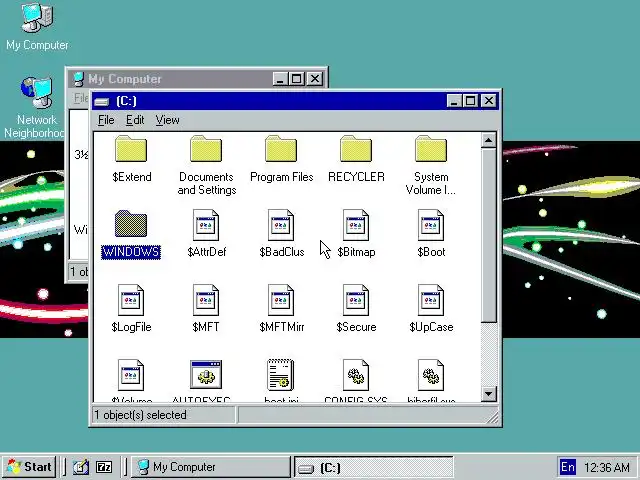Screen dimensions: 640x480
Task: Click the En language indicator in tray
Action: tap(568, 467)
